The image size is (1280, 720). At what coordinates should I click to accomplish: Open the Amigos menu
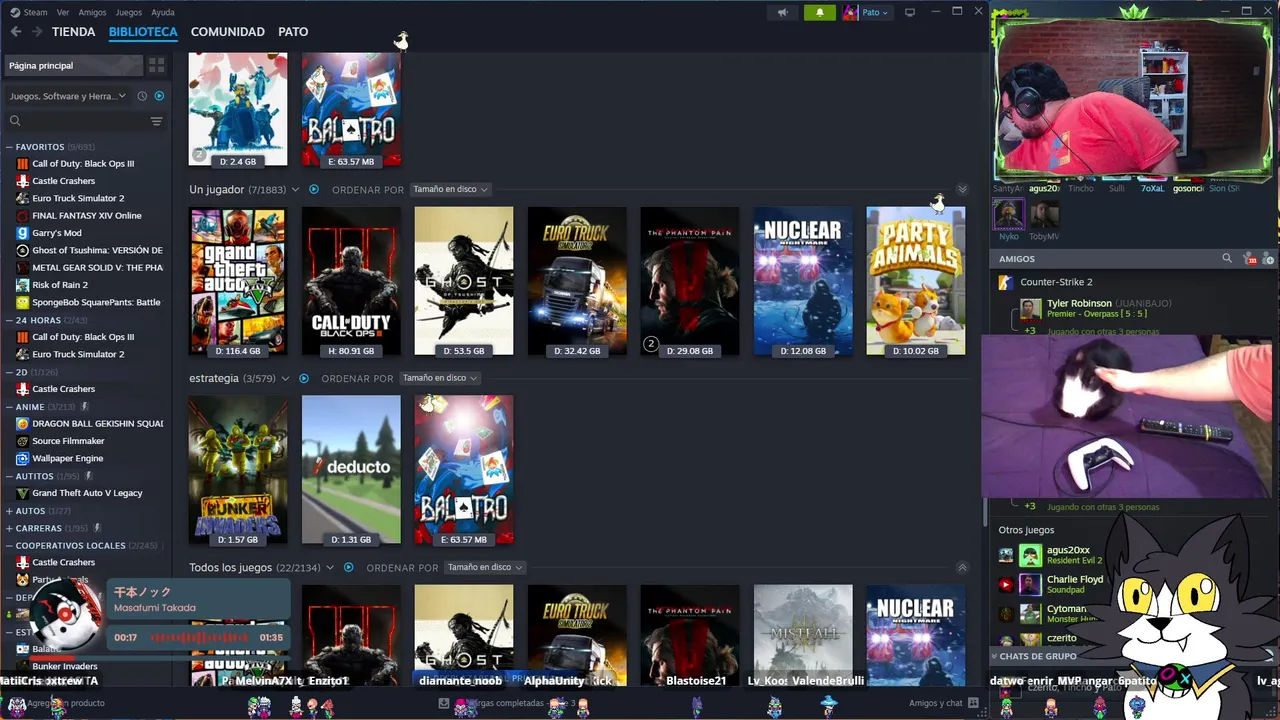coord(92,12)
